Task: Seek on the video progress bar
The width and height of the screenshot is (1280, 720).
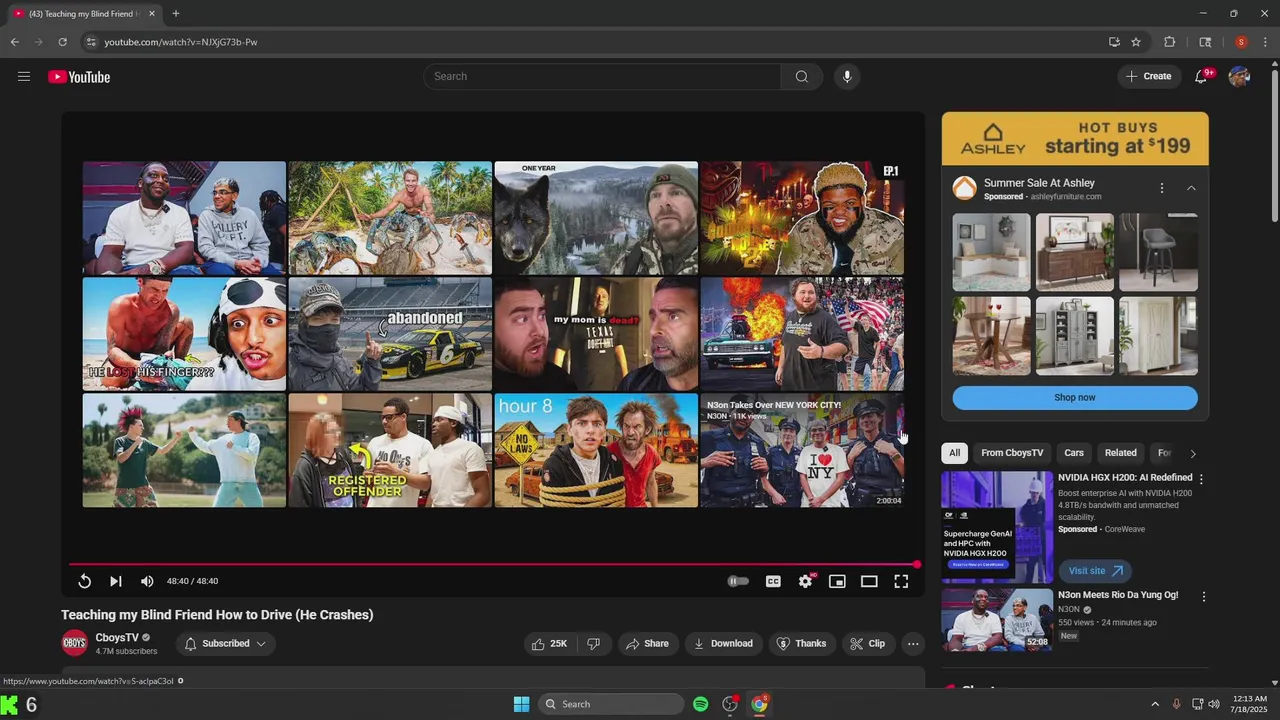Action: (x=493, y=565)
